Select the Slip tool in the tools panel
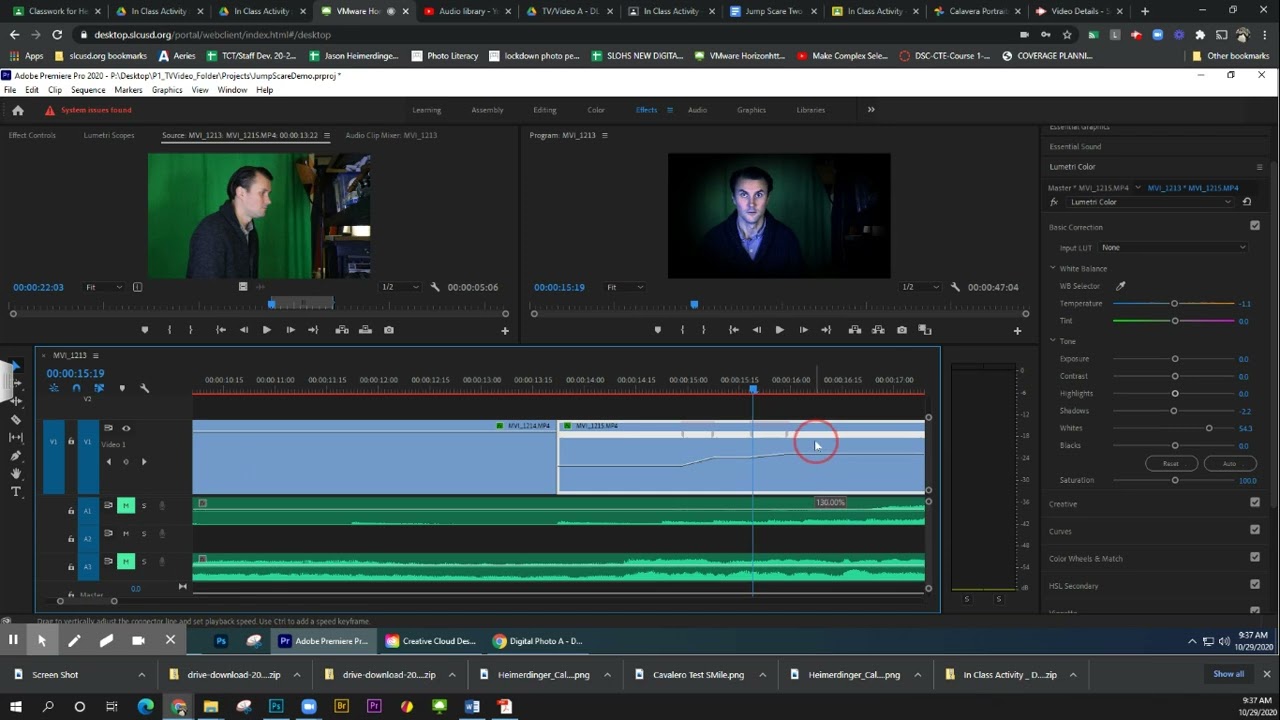The image size is (1280, 720). point(16,437)
